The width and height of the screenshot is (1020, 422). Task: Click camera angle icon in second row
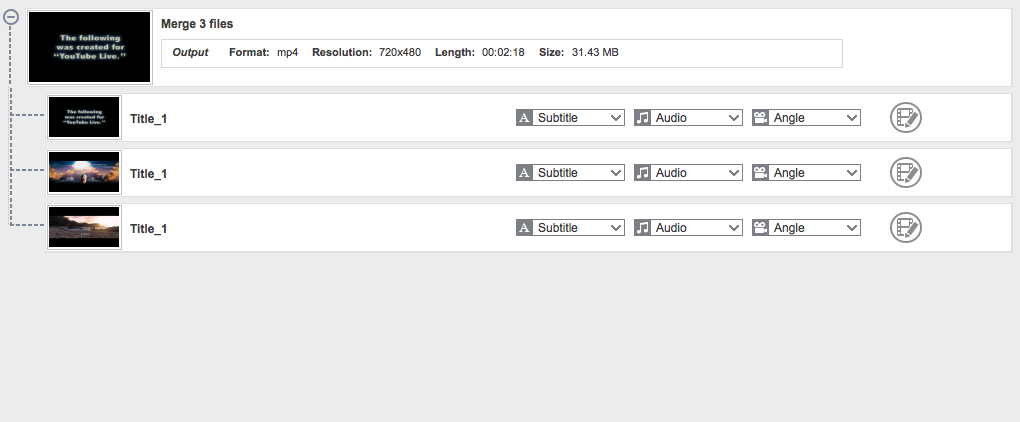(761, 173)
